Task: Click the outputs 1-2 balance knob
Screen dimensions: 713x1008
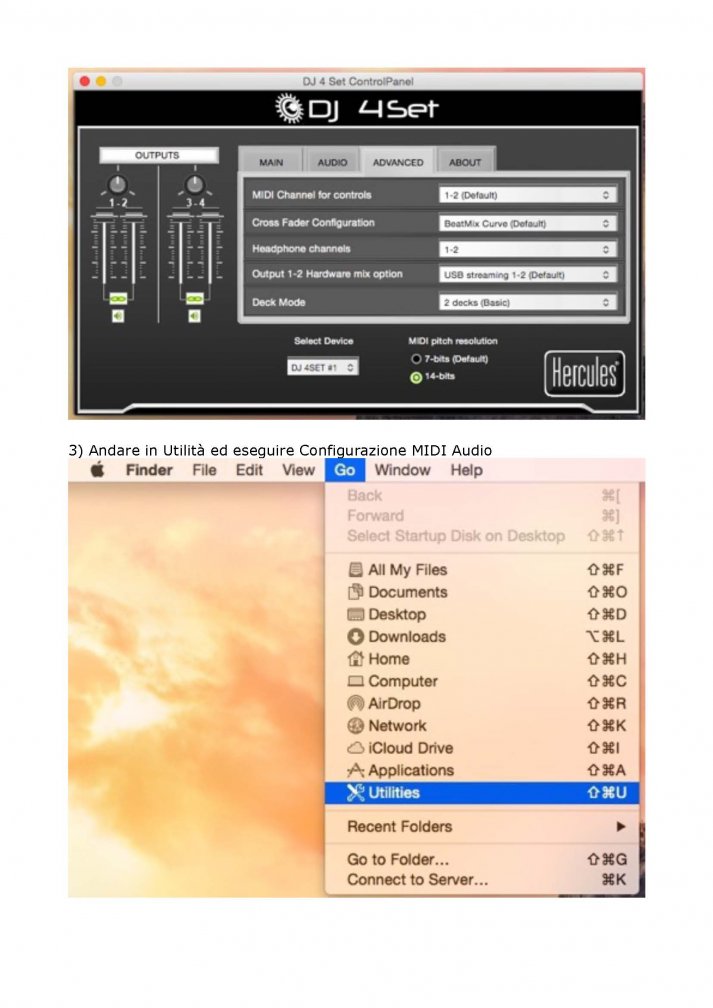Action: click(118, 184)
